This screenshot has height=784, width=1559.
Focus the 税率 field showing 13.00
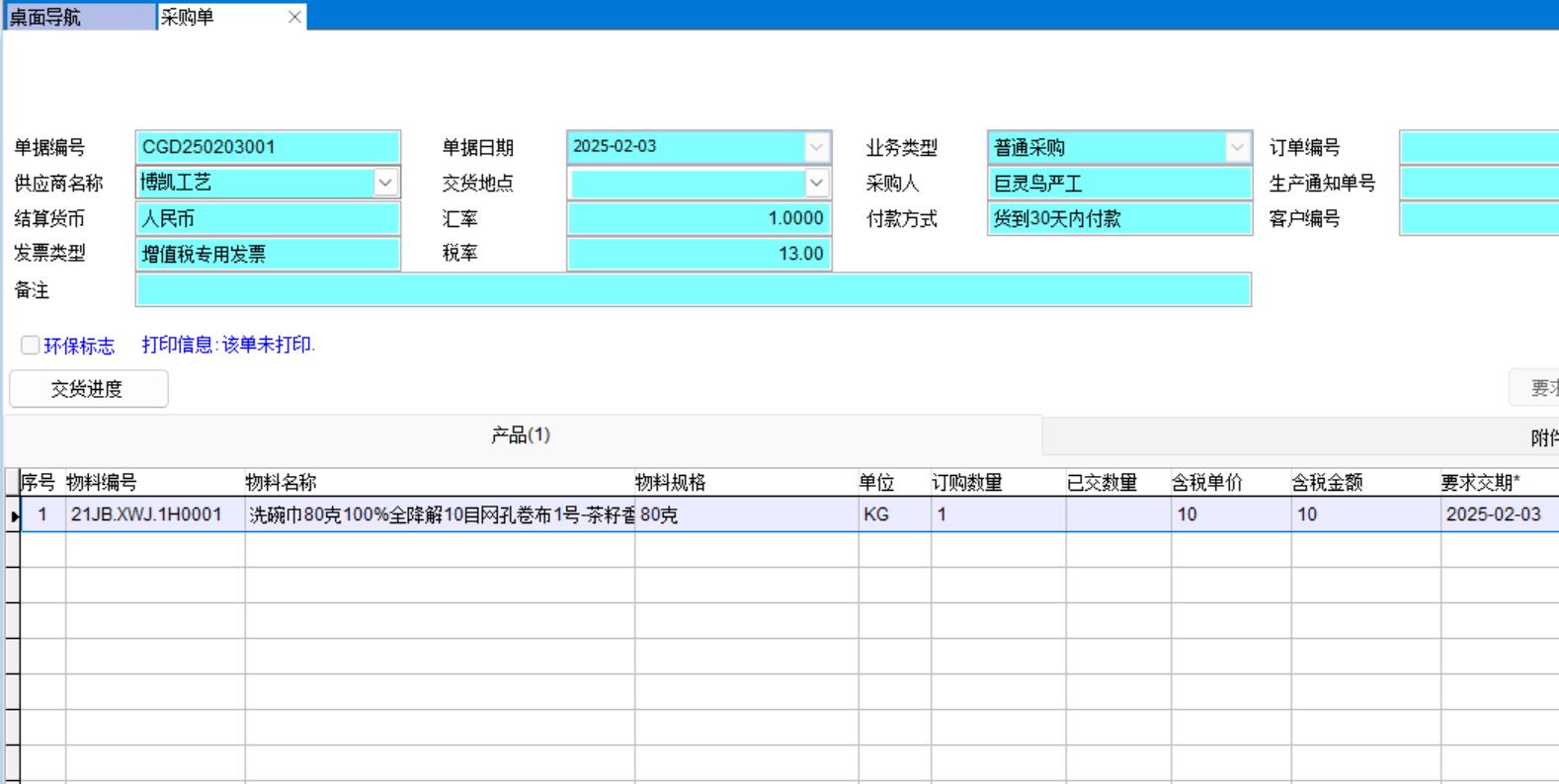coord(698,254)
